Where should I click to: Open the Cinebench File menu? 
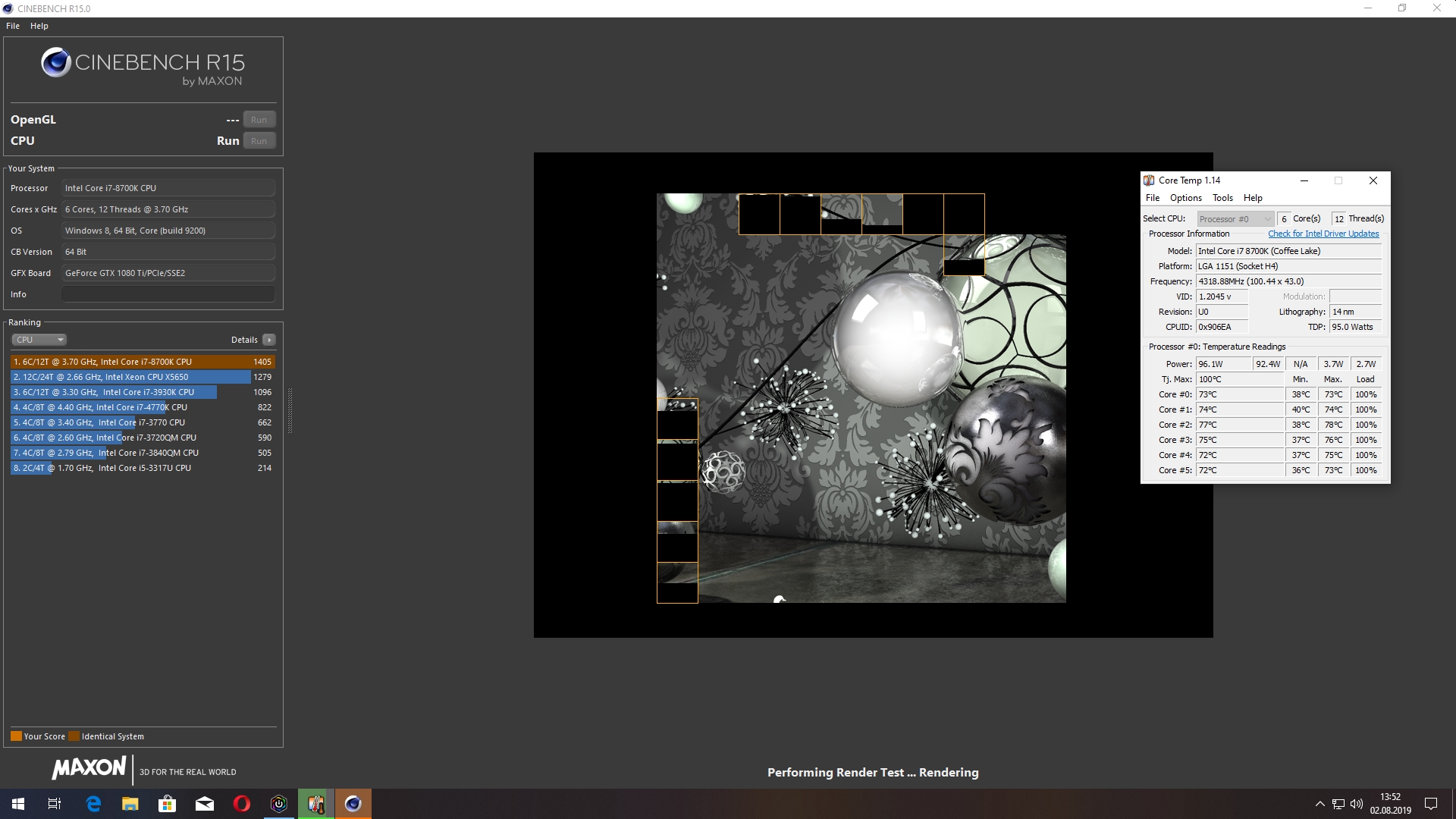13,26
